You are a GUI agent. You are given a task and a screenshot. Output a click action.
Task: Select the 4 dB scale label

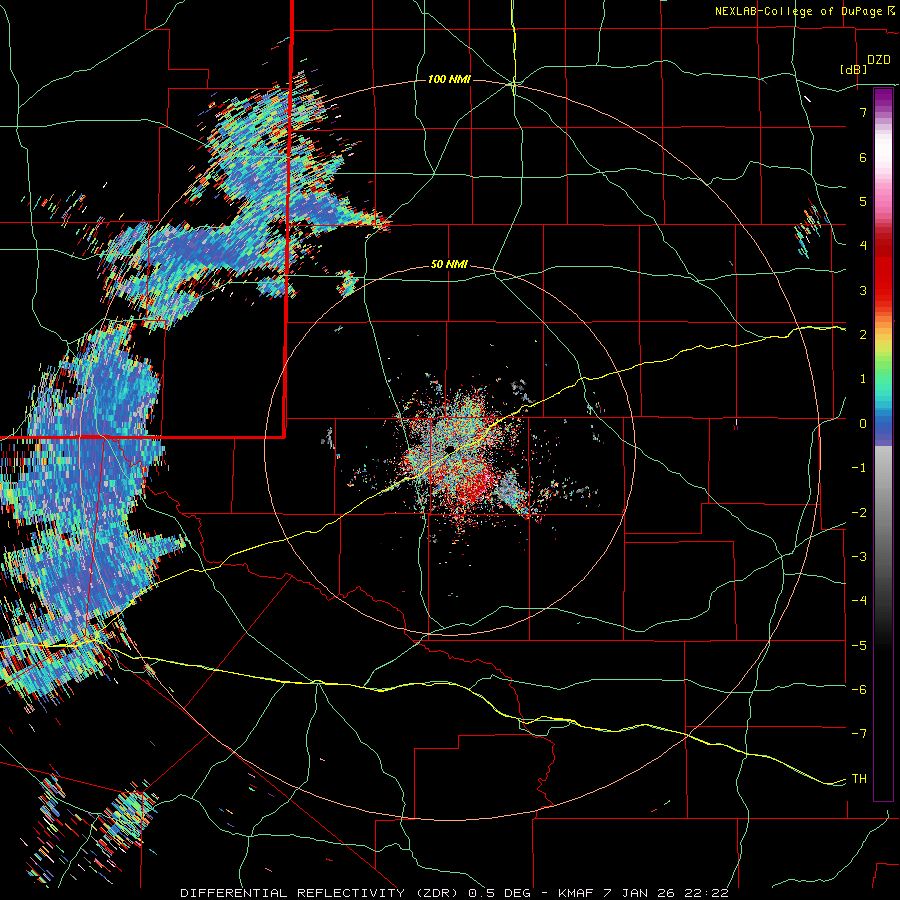[x=863, y=246]
